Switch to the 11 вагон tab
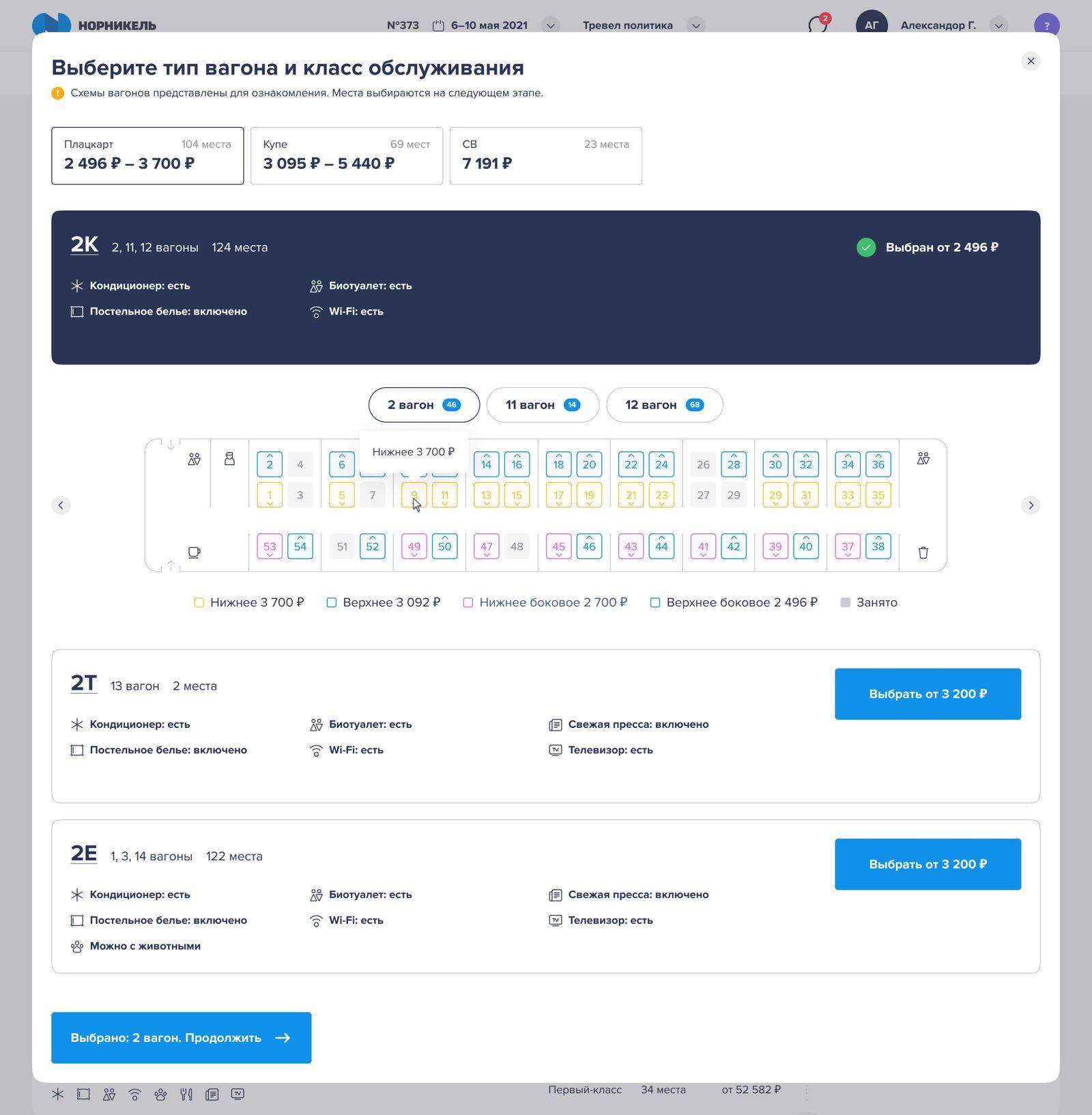1092x1115 pixels. tap(542, 405)
